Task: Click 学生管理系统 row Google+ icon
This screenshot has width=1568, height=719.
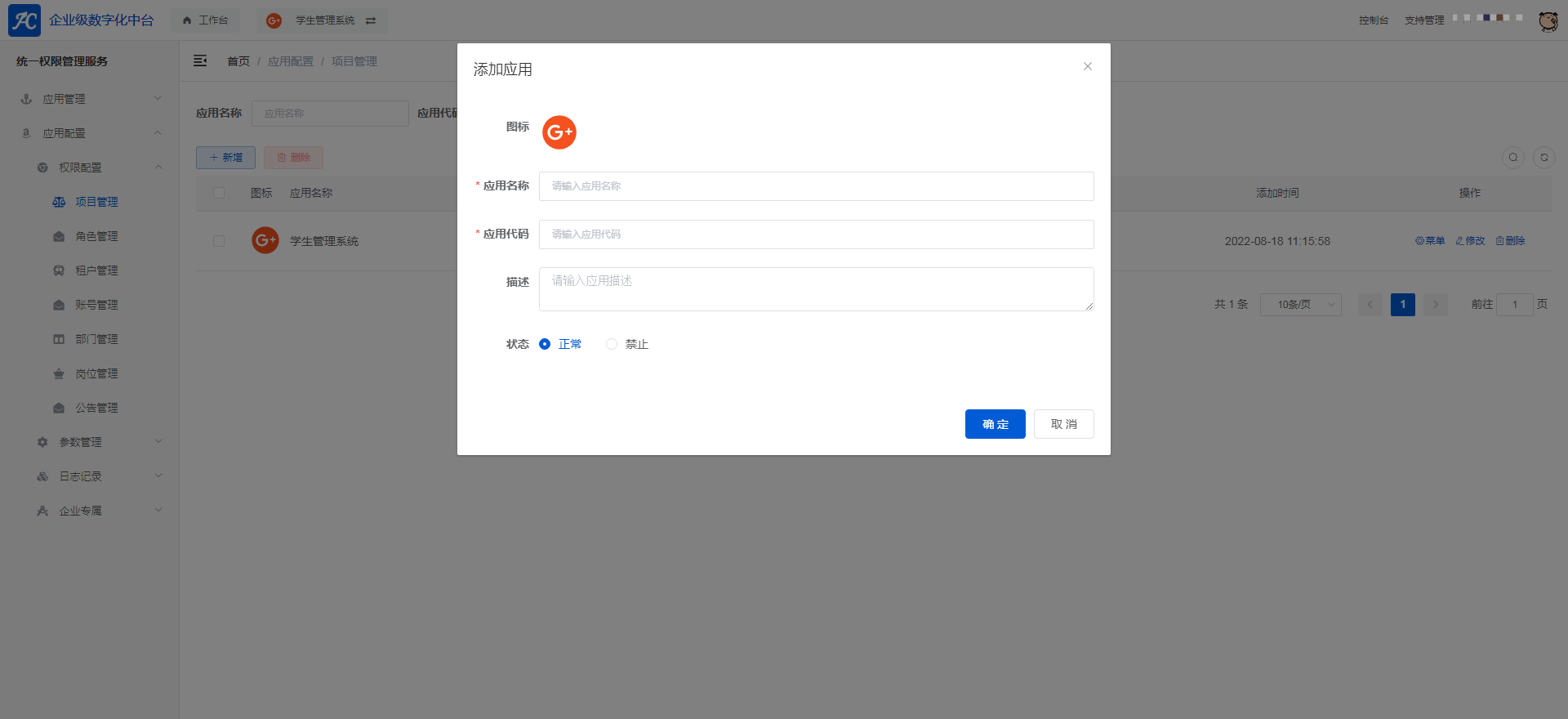Action: (265, 240)
